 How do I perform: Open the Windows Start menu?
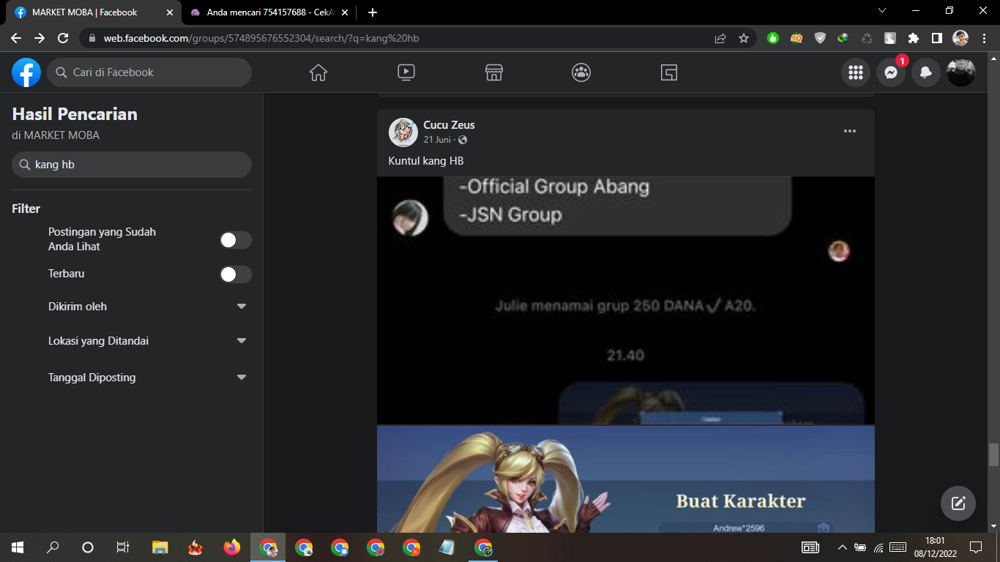(17, 547)
